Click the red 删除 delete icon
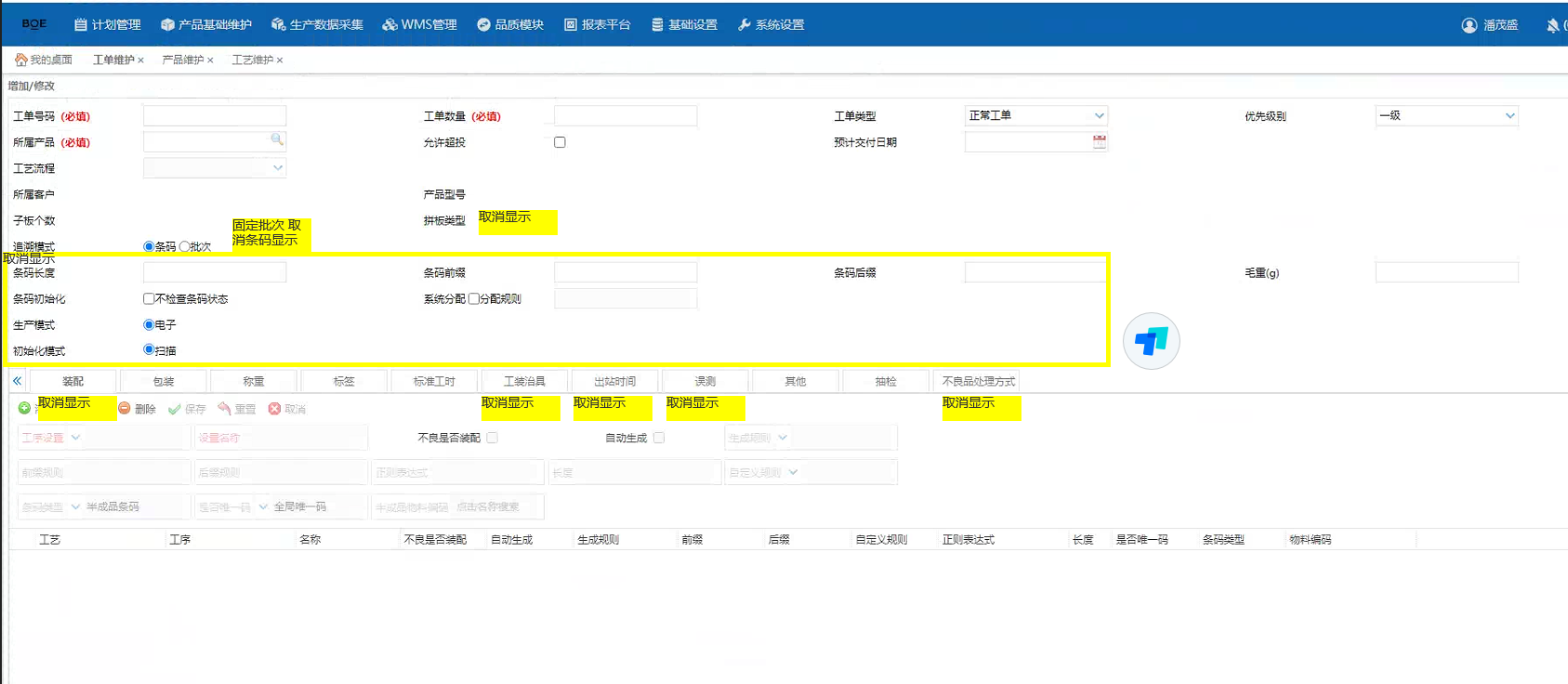Screen dimensions: 1568x684 125,409
